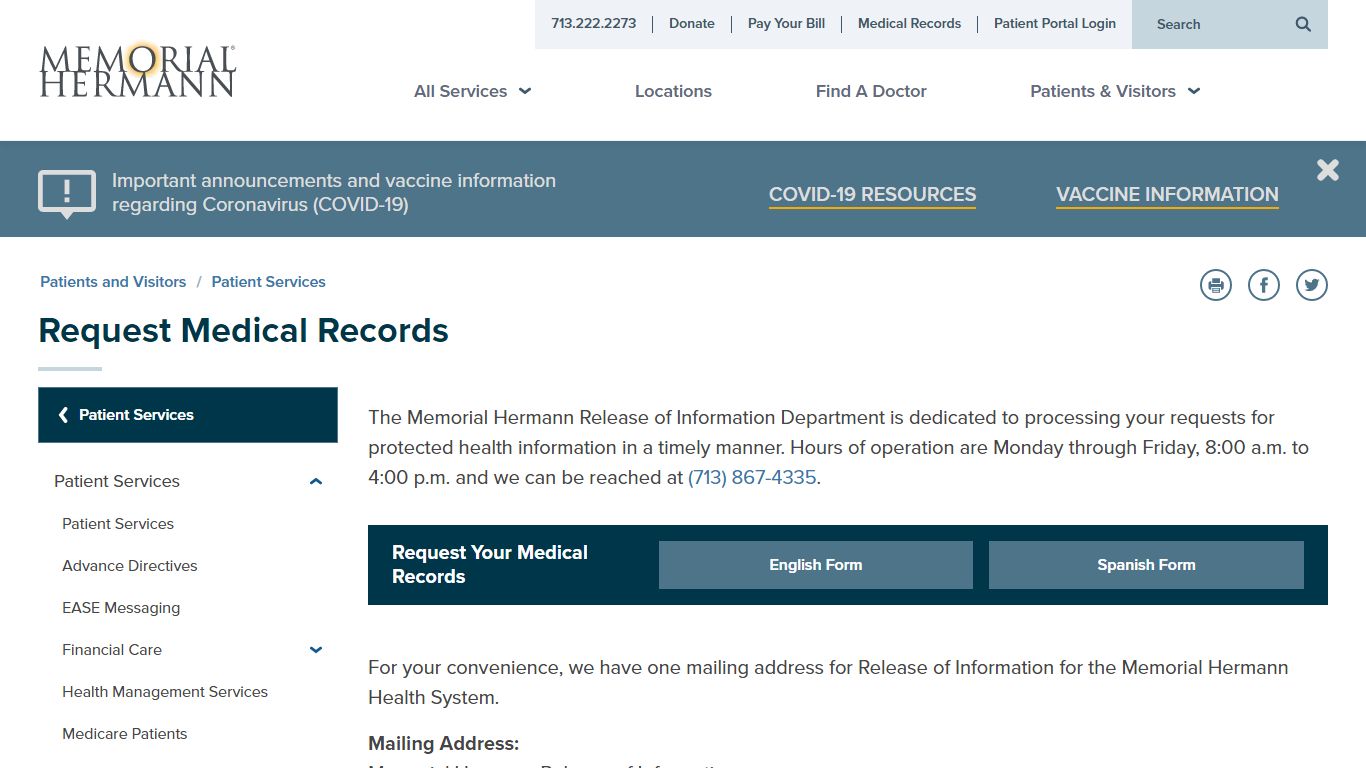Click the Patient Services sidebar section label
This screenshot has height=768, width=1366.
[x=117, y=481]
